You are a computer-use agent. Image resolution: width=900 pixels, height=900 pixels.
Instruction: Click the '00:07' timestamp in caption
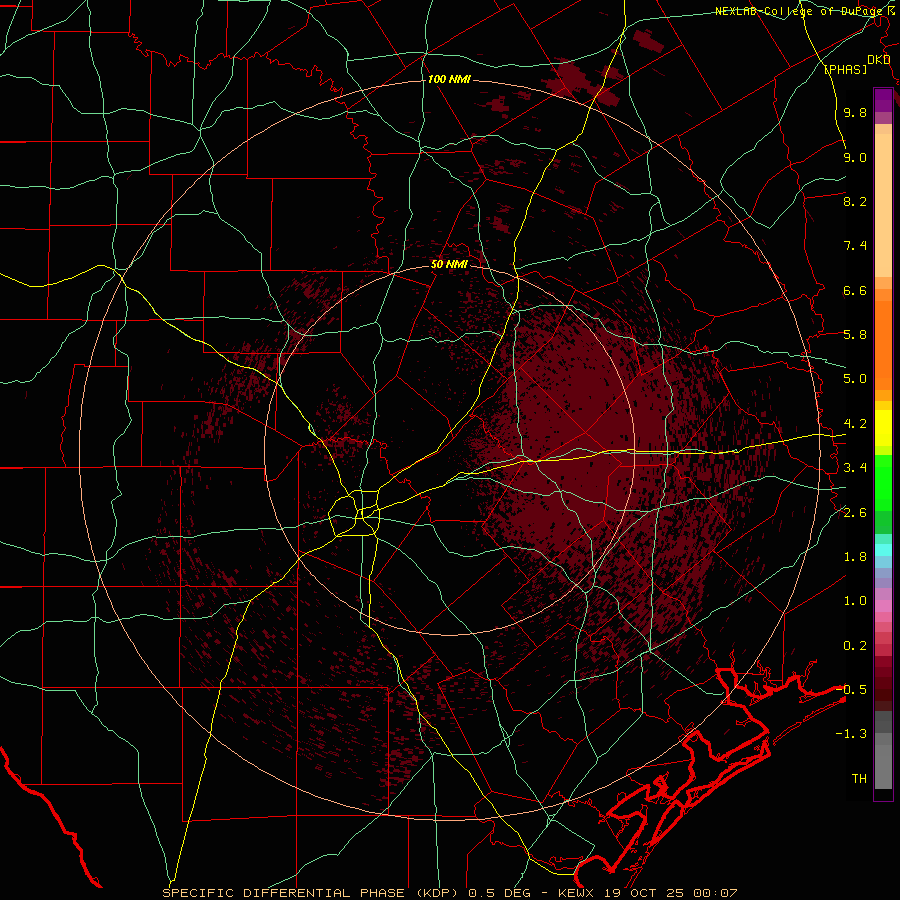717,893
